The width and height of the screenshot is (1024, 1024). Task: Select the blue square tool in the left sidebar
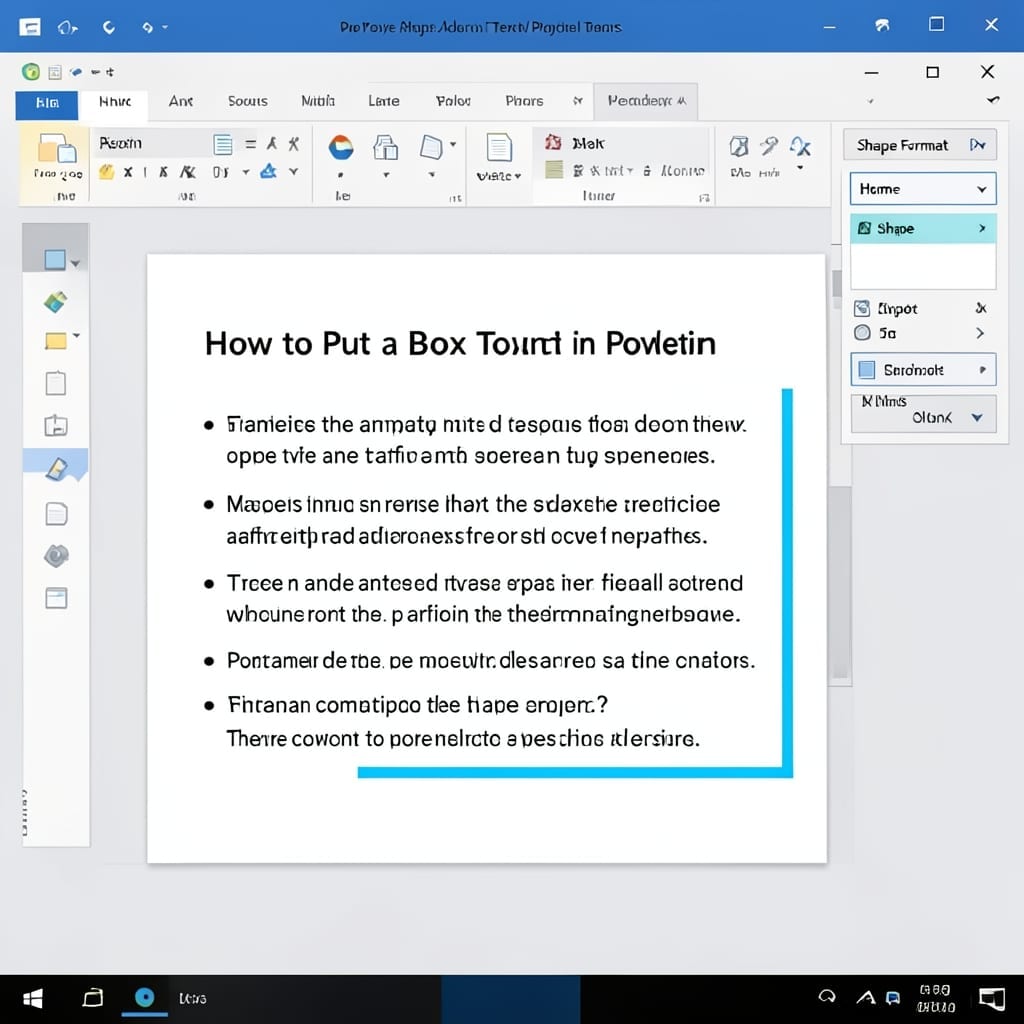(55, 260)
